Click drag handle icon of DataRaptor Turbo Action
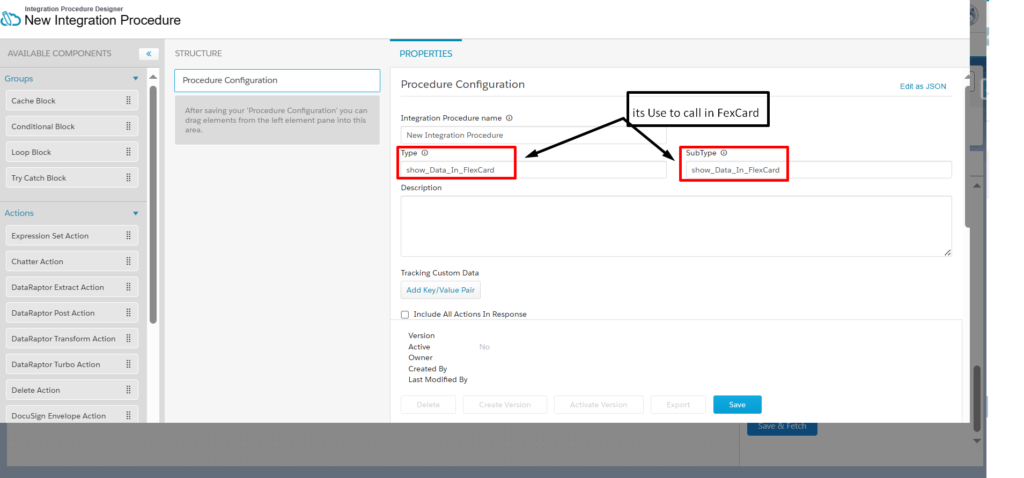Screen dimensions: 1024x478 tap(128, 364)
